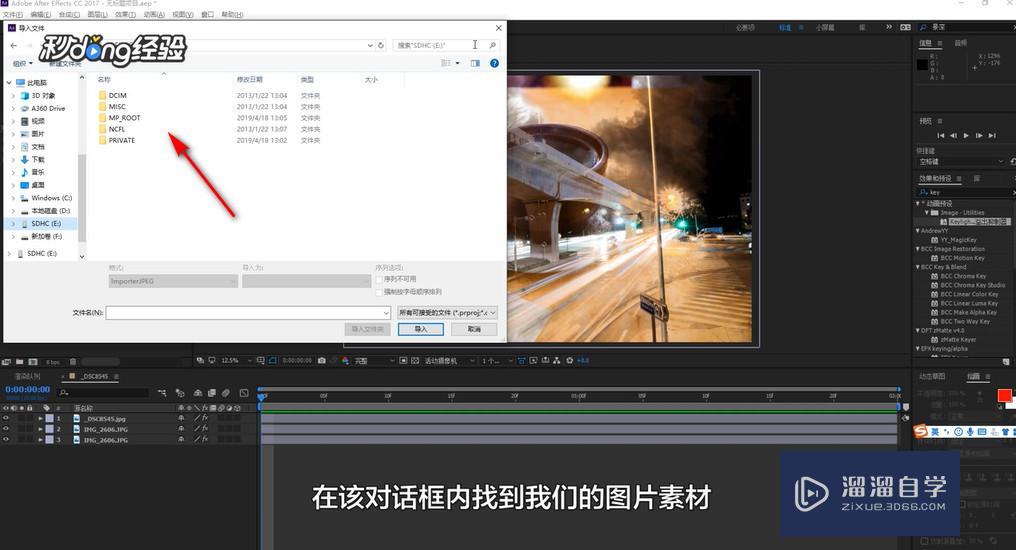This screenshot has height=550, width=1016.
Task: Open the file name history dropdown
Action: point(386,313)
